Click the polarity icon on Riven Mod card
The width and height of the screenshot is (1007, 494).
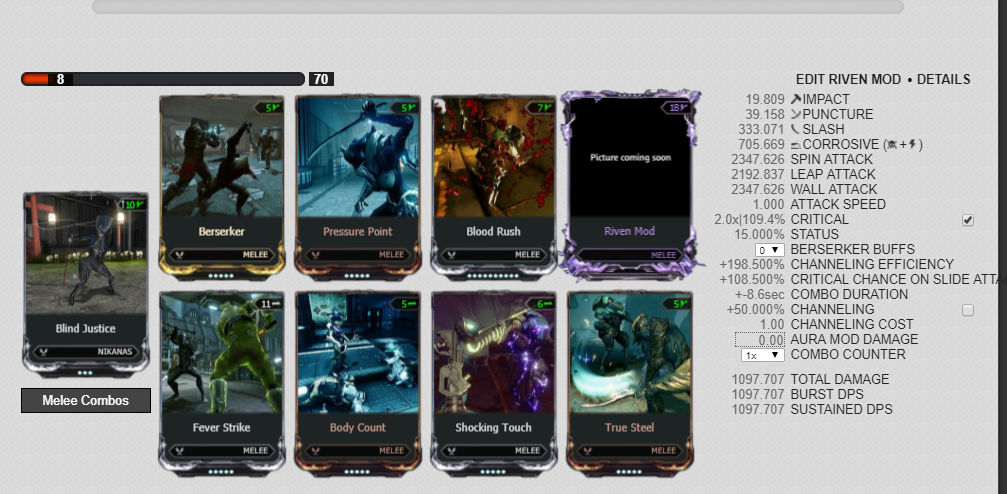click(678, 107)
